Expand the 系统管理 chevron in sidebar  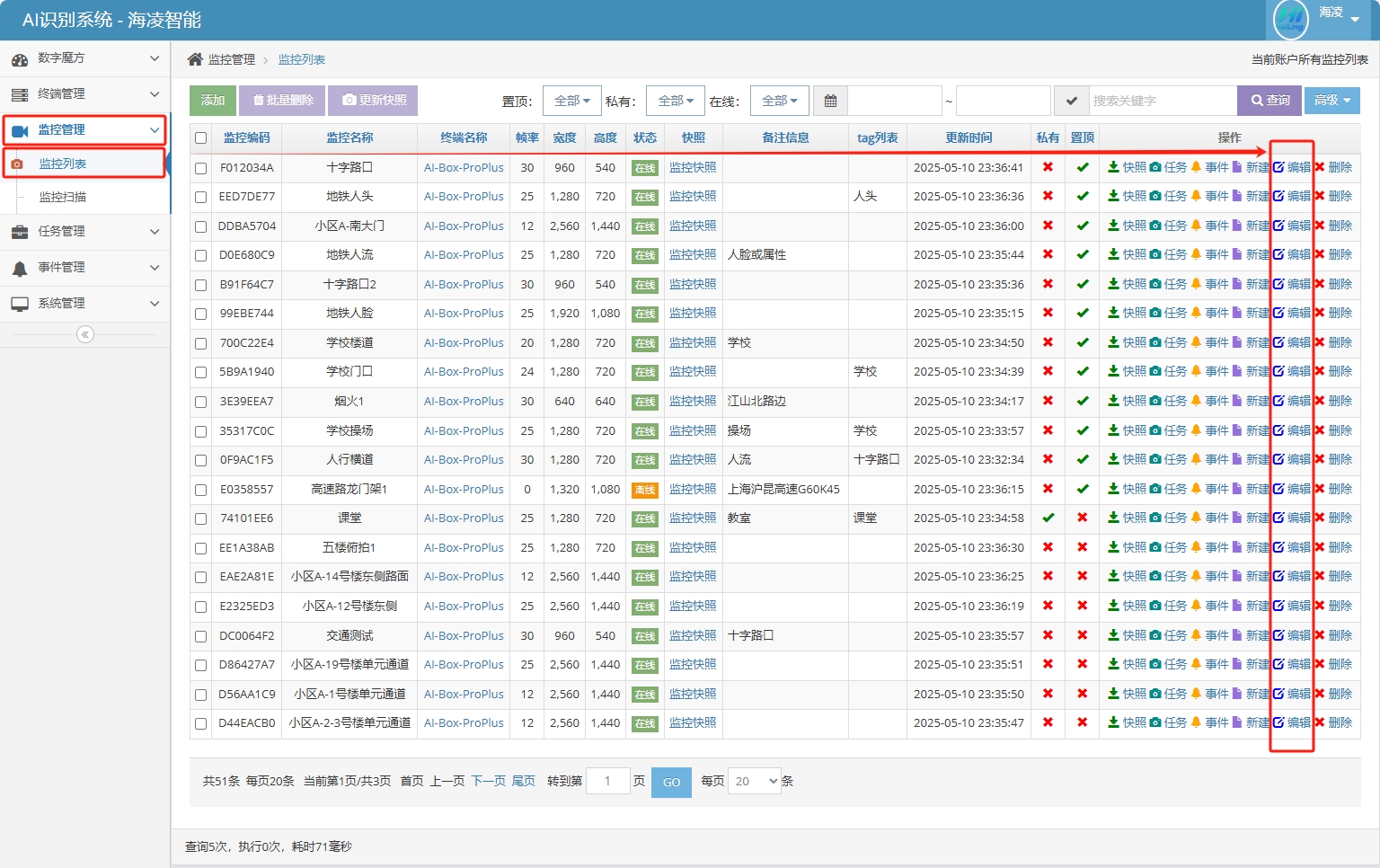tap(155, 304)
